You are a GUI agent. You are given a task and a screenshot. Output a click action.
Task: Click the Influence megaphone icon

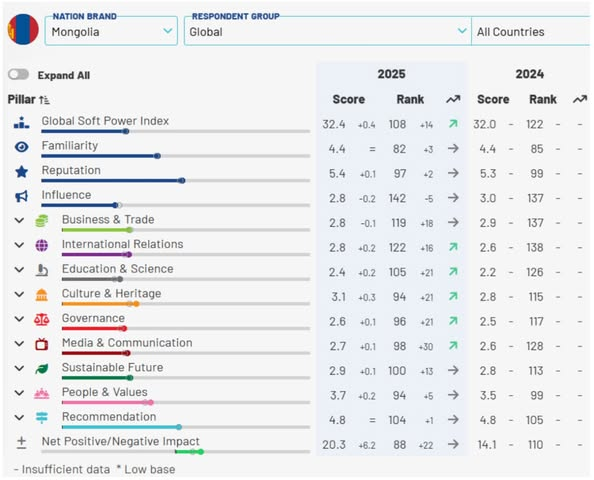click(22, 196)
